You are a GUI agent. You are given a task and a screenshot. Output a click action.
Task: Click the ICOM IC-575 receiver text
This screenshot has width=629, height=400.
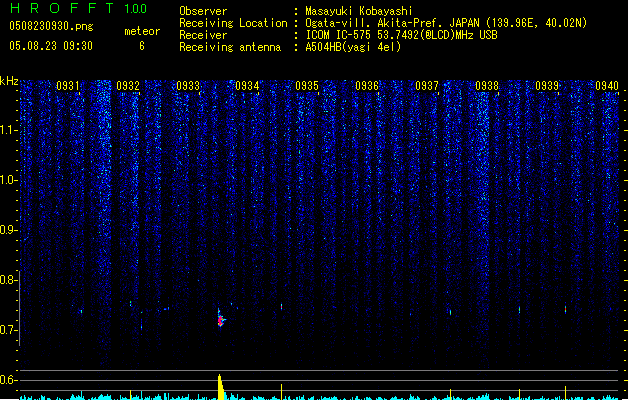coord(401,35)
